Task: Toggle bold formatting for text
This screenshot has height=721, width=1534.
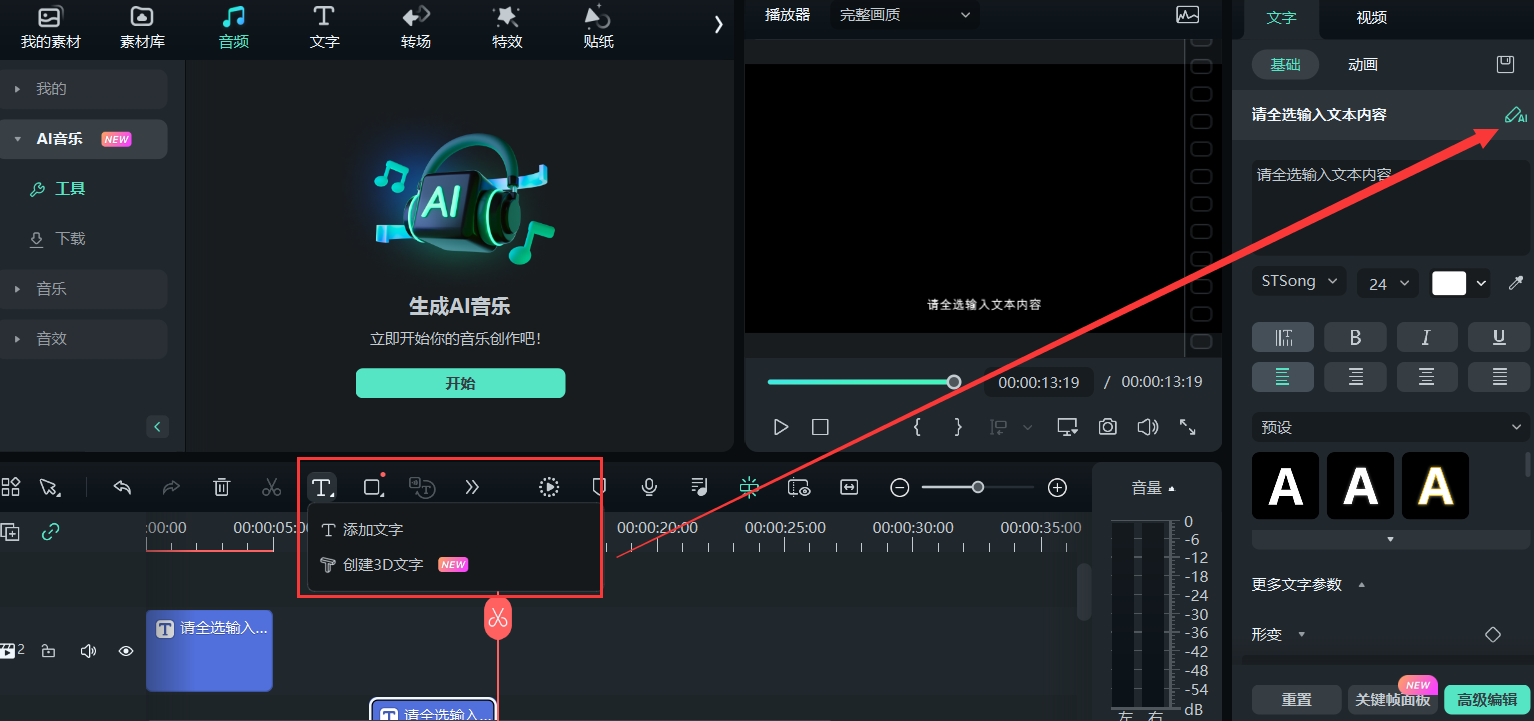Action: pyautogui.click(x=1355, y=337)
